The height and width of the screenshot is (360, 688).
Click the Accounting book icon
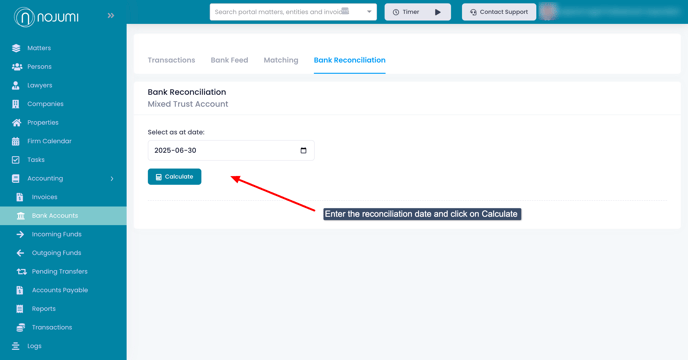pyautogui.click(x=16, y=179)
